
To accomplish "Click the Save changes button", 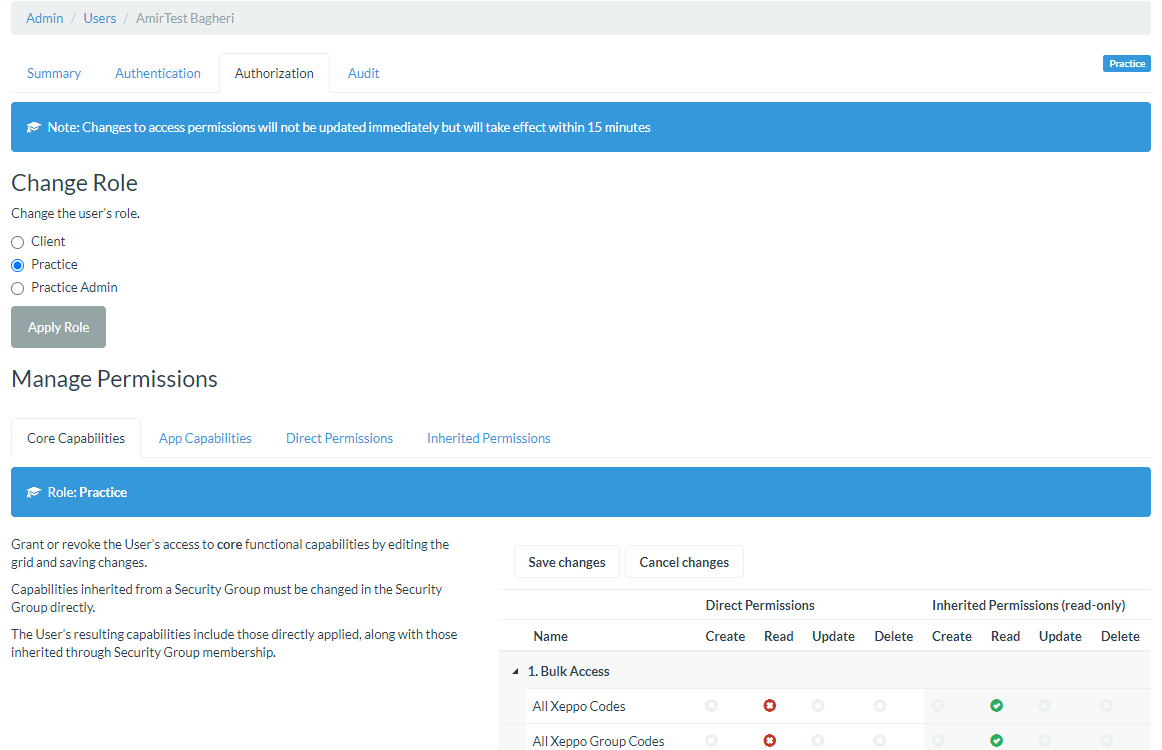I will coord(567,562).
